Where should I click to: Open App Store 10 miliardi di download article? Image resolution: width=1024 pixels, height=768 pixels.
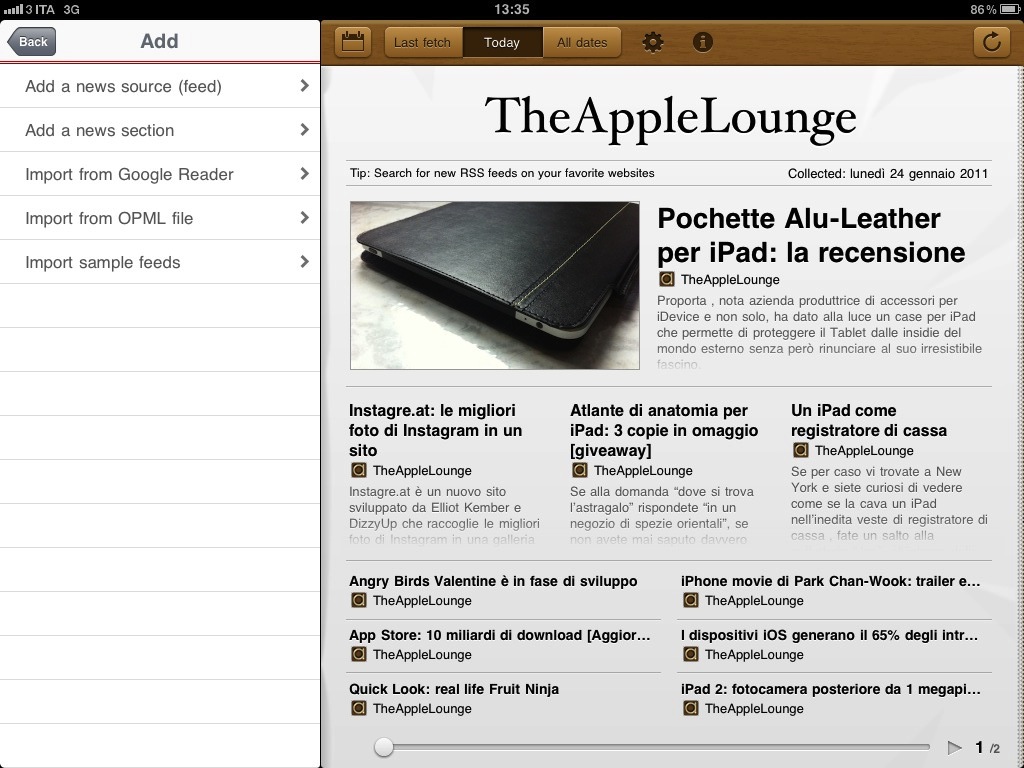click(x=500, y=635)
